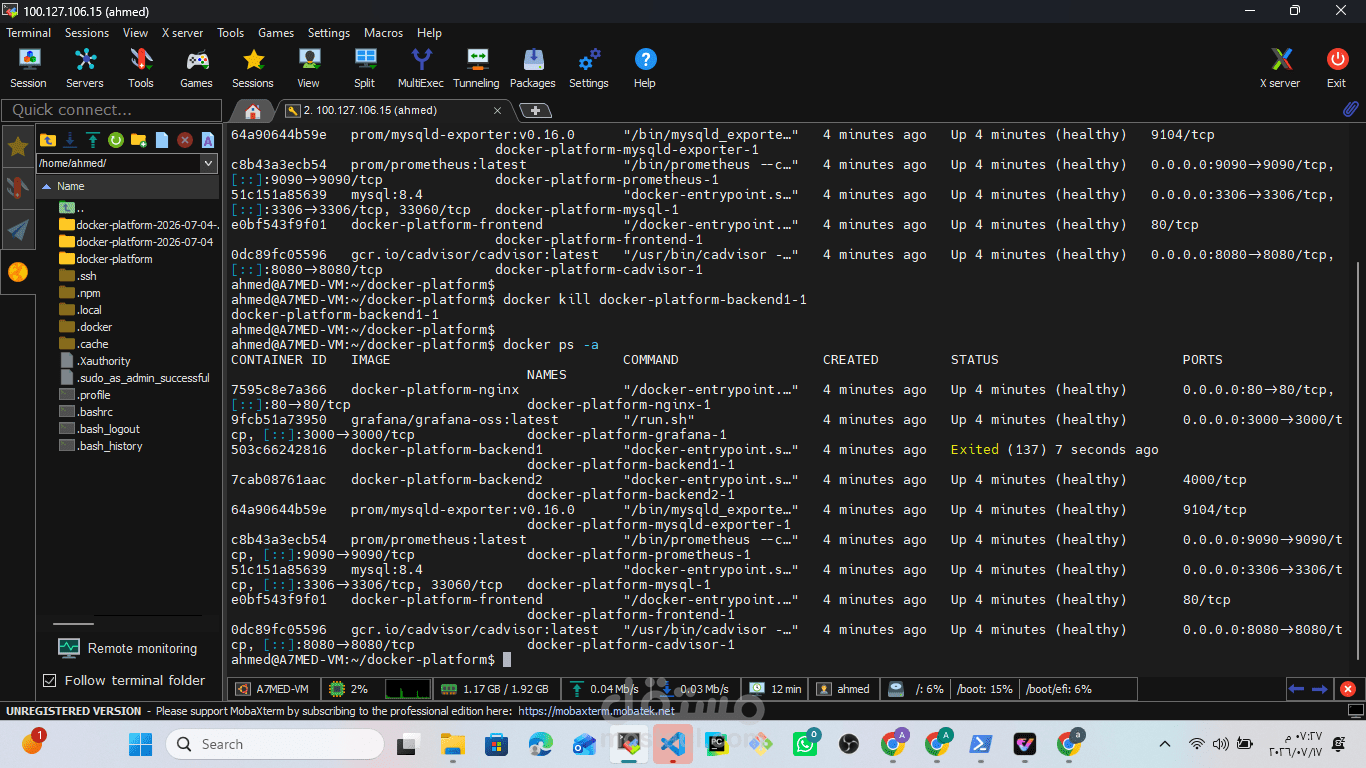Open the Windows Start button
Viewport: 1366px width, 768px height.
(x=140, y=744)
